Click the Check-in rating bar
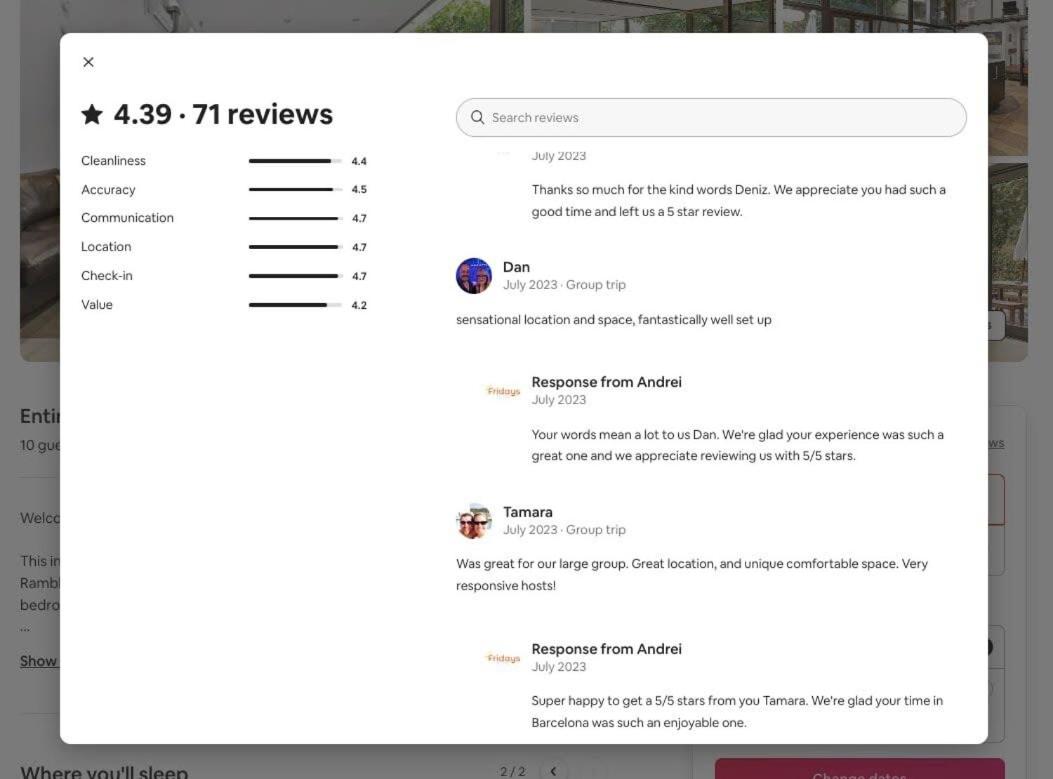The image size is (1053, 779). pos(295,276)
